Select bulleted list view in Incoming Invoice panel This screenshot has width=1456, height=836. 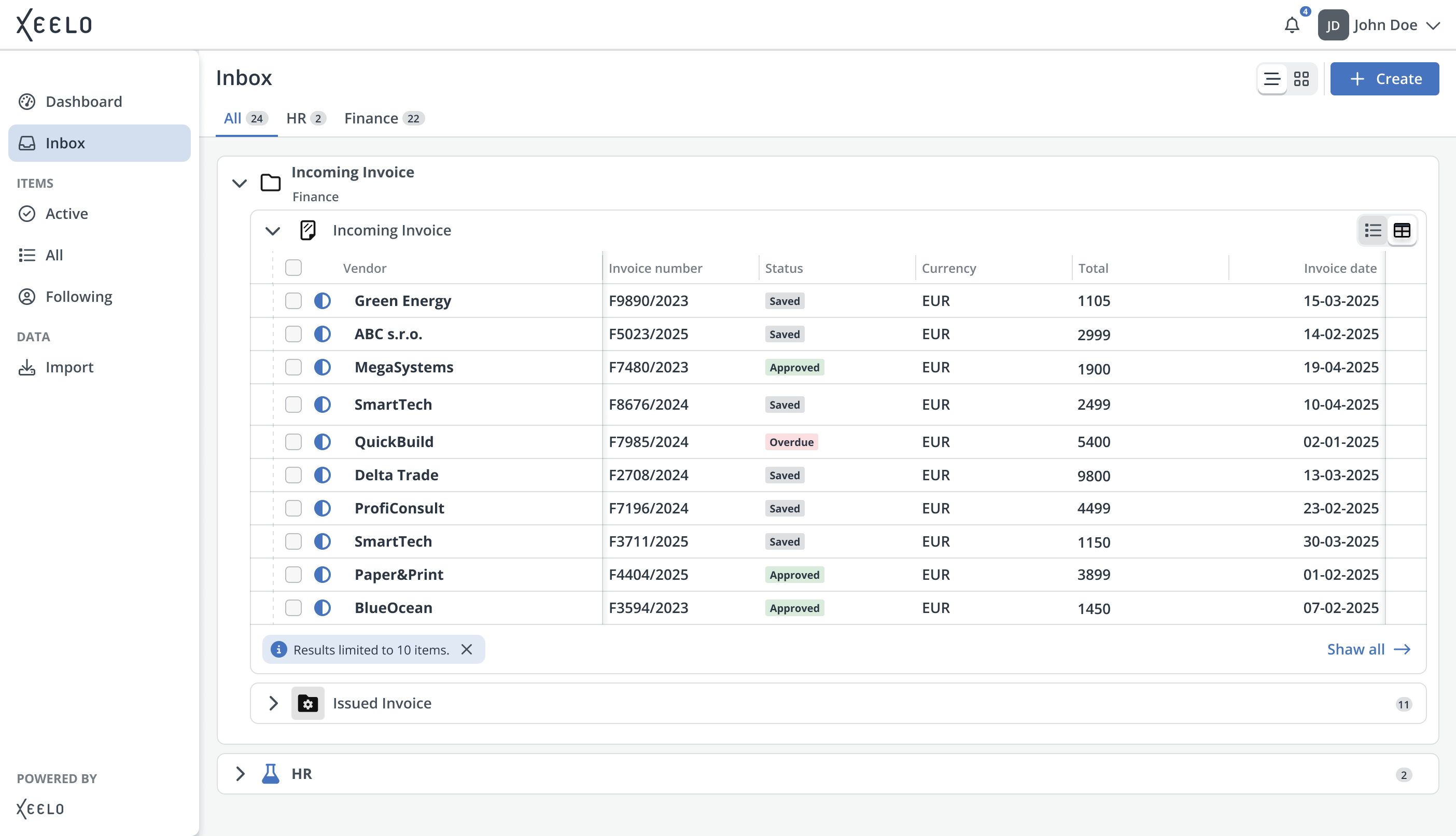pos(1373,230)
